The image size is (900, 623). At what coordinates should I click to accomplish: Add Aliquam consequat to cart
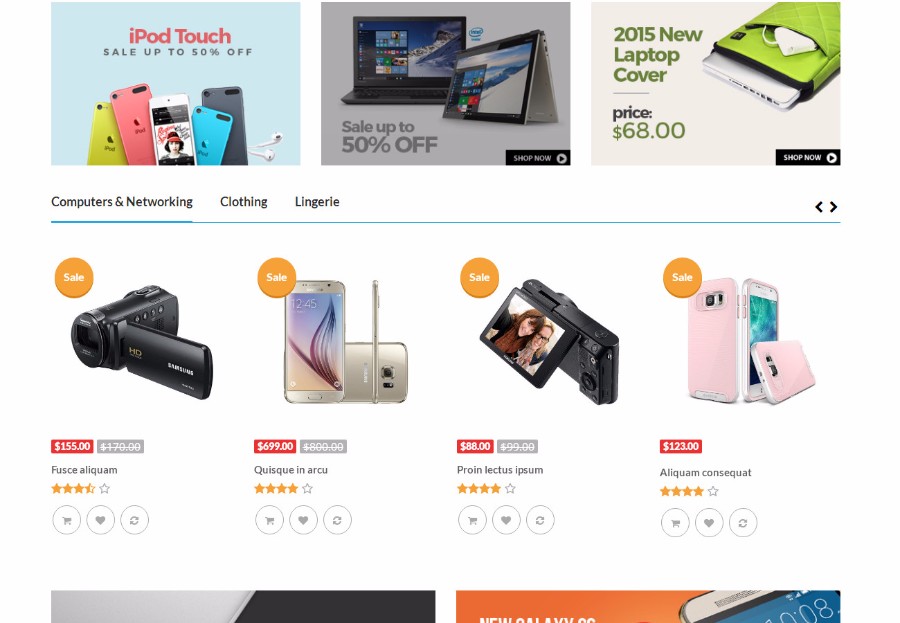(675, 523)
